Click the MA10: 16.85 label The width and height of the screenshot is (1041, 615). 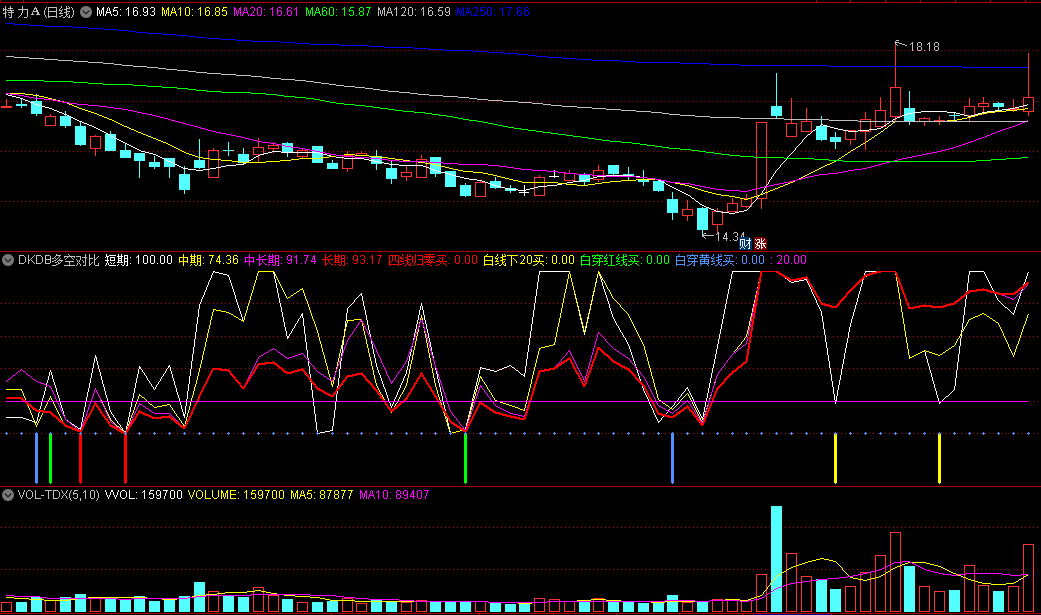195,11
